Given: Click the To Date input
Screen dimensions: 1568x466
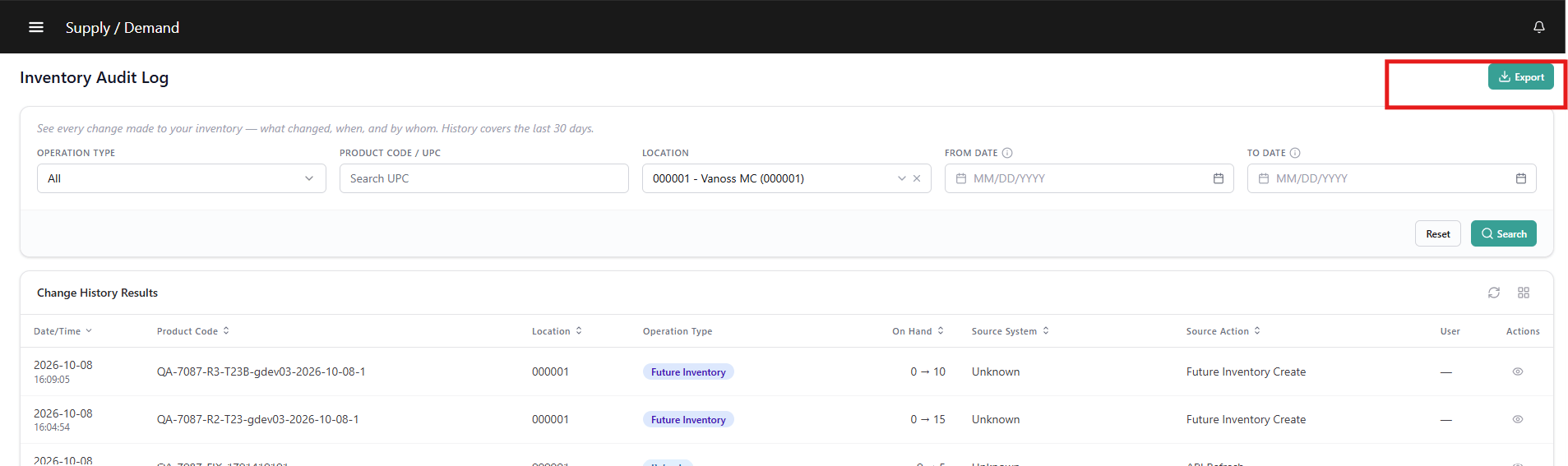Looking at the screenshot, I should 1391,178.
